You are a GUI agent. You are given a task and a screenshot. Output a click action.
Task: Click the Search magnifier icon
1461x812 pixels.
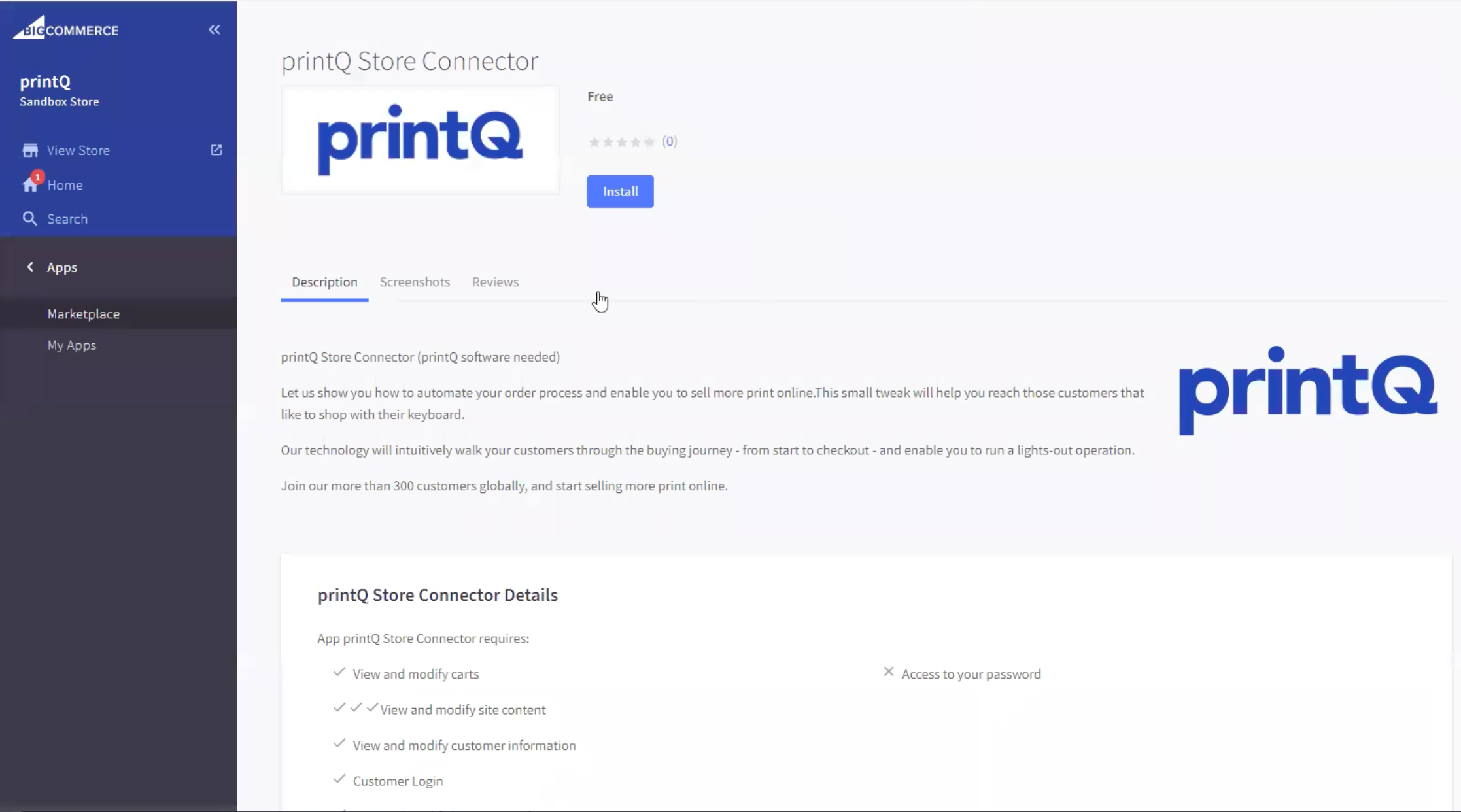click(30, 219)
